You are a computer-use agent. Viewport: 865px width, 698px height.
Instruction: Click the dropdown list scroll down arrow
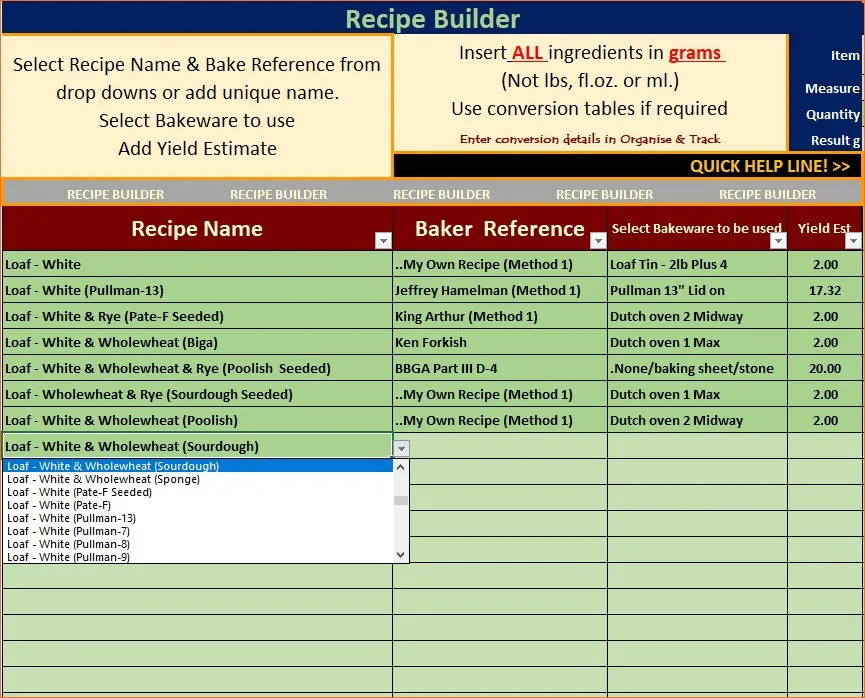pyautogui.click(x=401, y=554)
